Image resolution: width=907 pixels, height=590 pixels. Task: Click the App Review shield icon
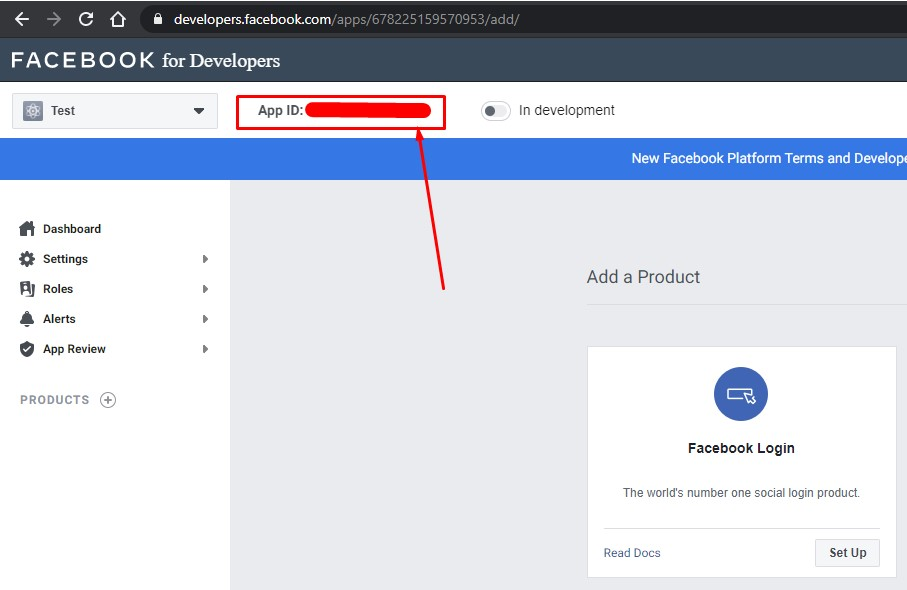tap(27, 349)
